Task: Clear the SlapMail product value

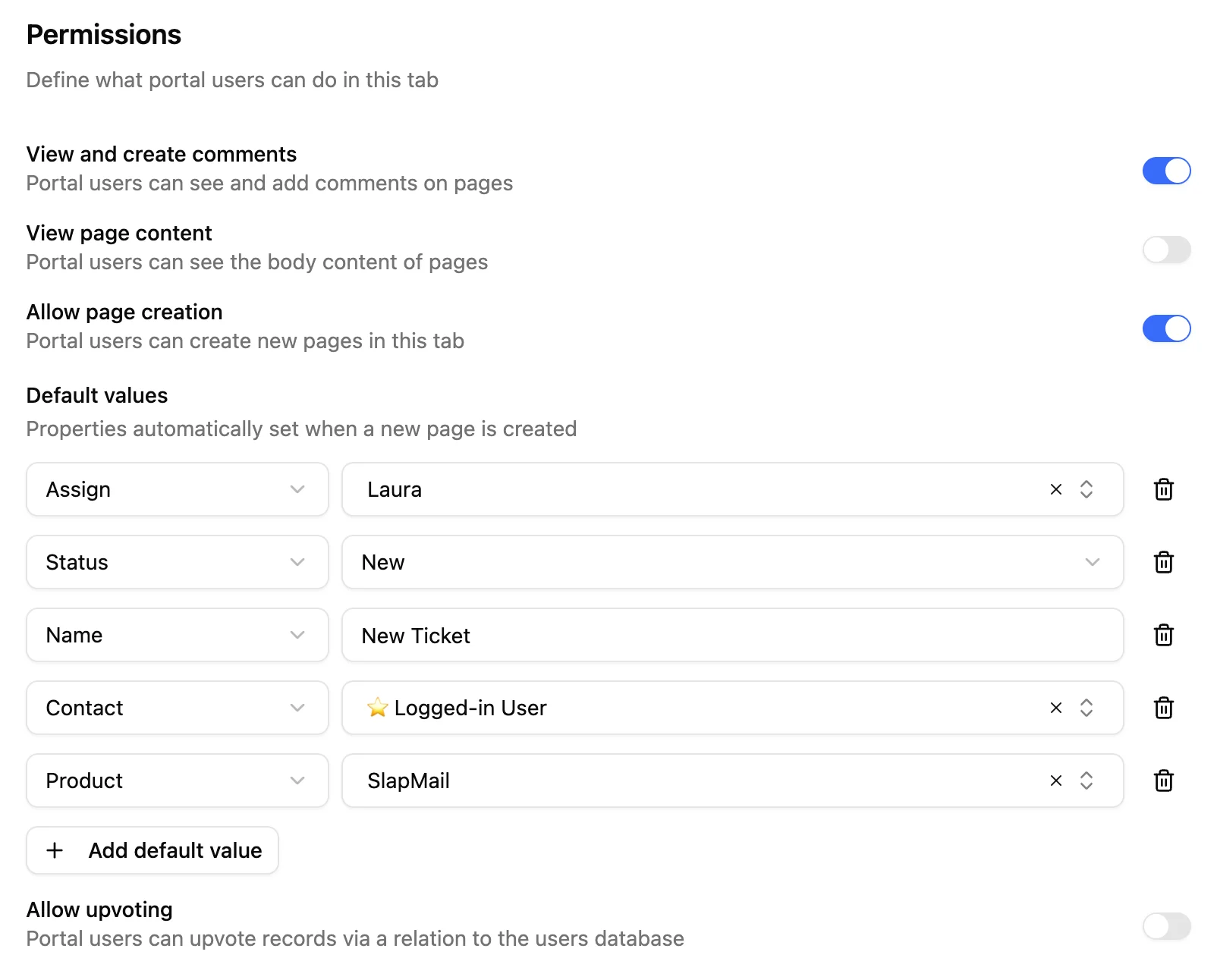Action: pos(1055,781)
